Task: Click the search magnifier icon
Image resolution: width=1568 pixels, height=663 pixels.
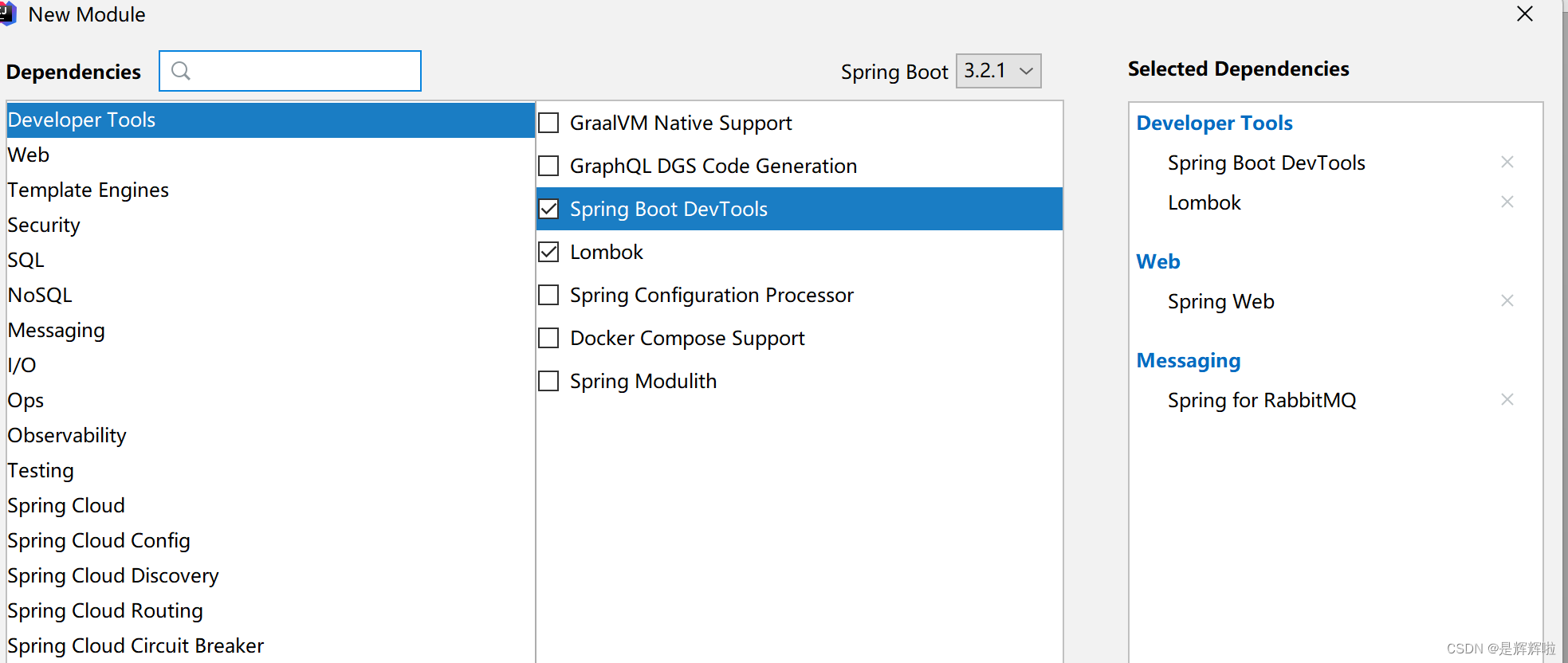Action: click(x=181, y=71)
